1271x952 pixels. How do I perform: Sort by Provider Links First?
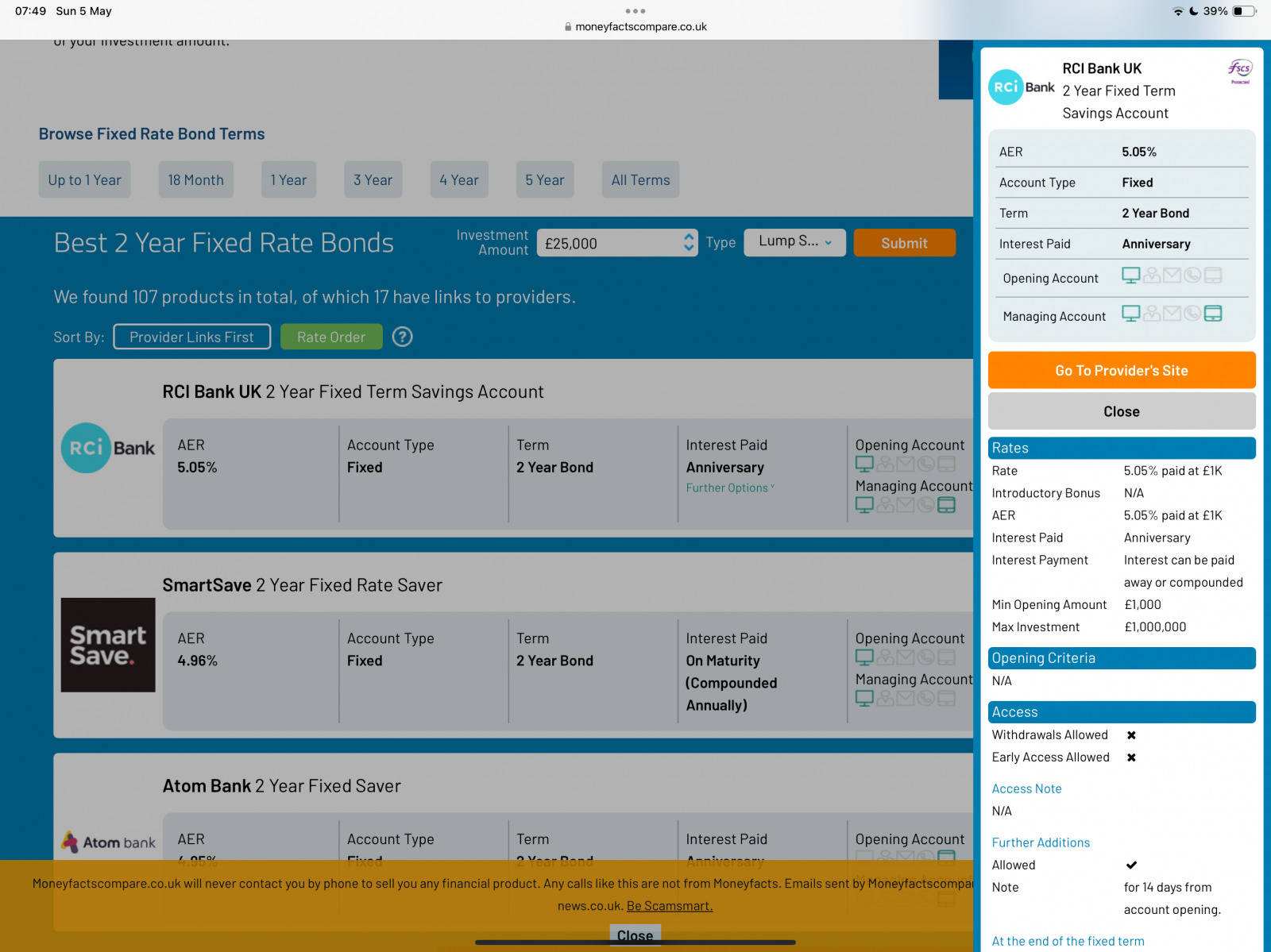(192, 337)
